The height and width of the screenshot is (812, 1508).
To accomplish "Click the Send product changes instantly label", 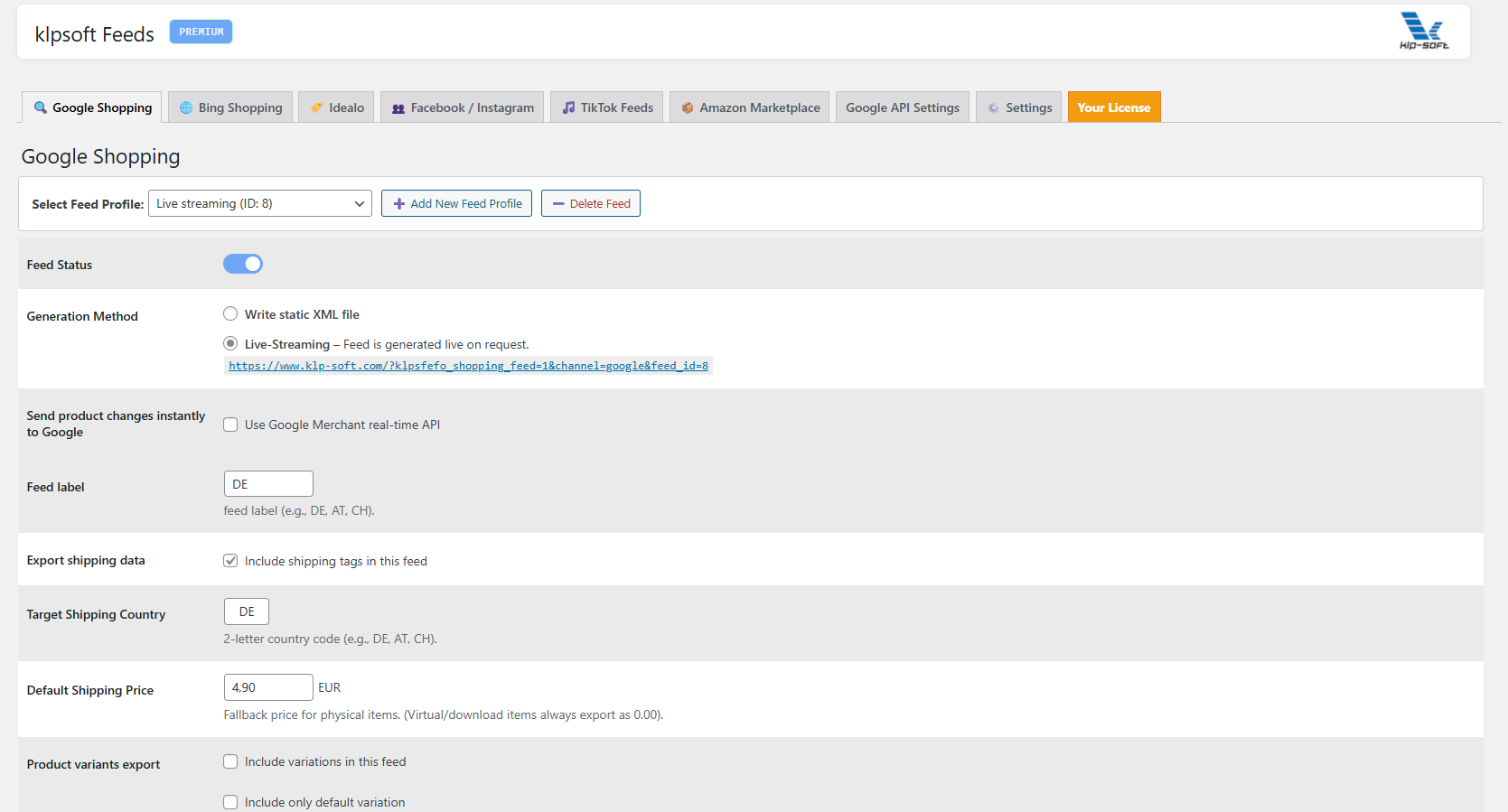I will tap(116, 424).
